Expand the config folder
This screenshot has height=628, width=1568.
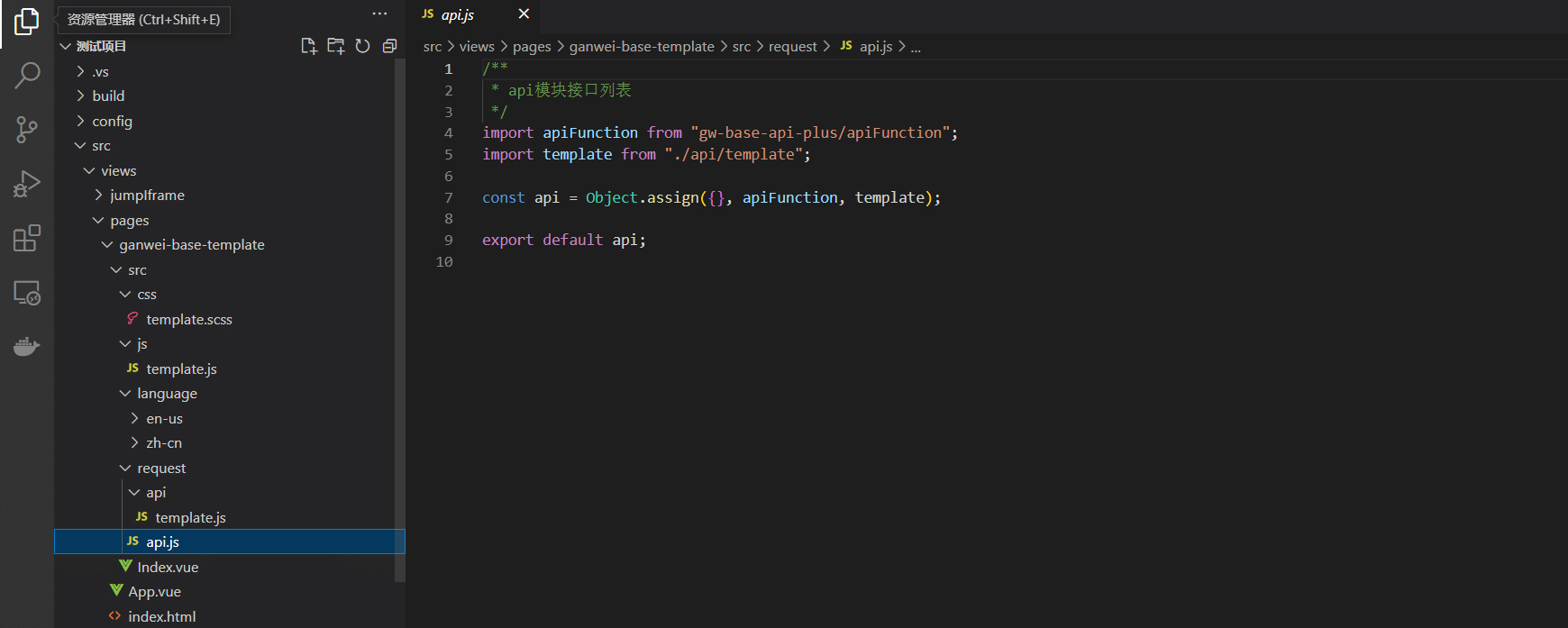[112, 121]
